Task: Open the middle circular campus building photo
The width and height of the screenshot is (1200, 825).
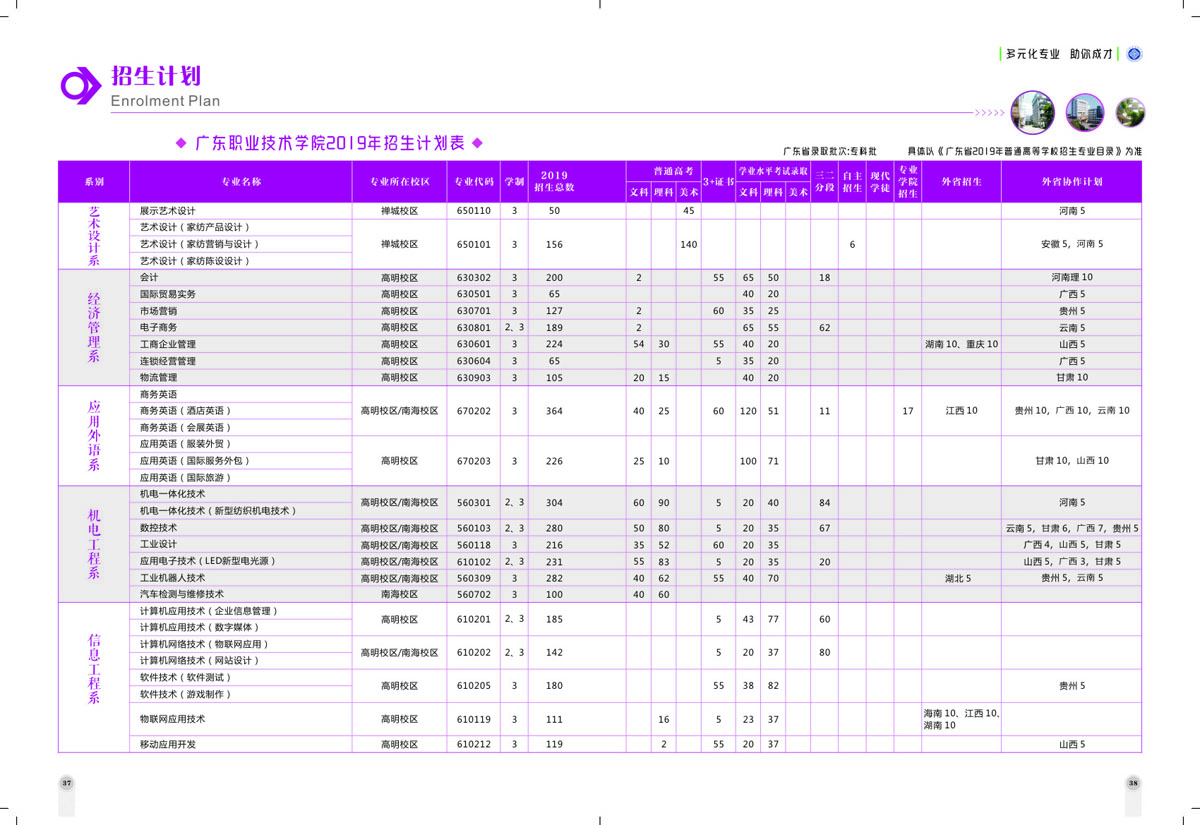Action: tap(1084, 112)
